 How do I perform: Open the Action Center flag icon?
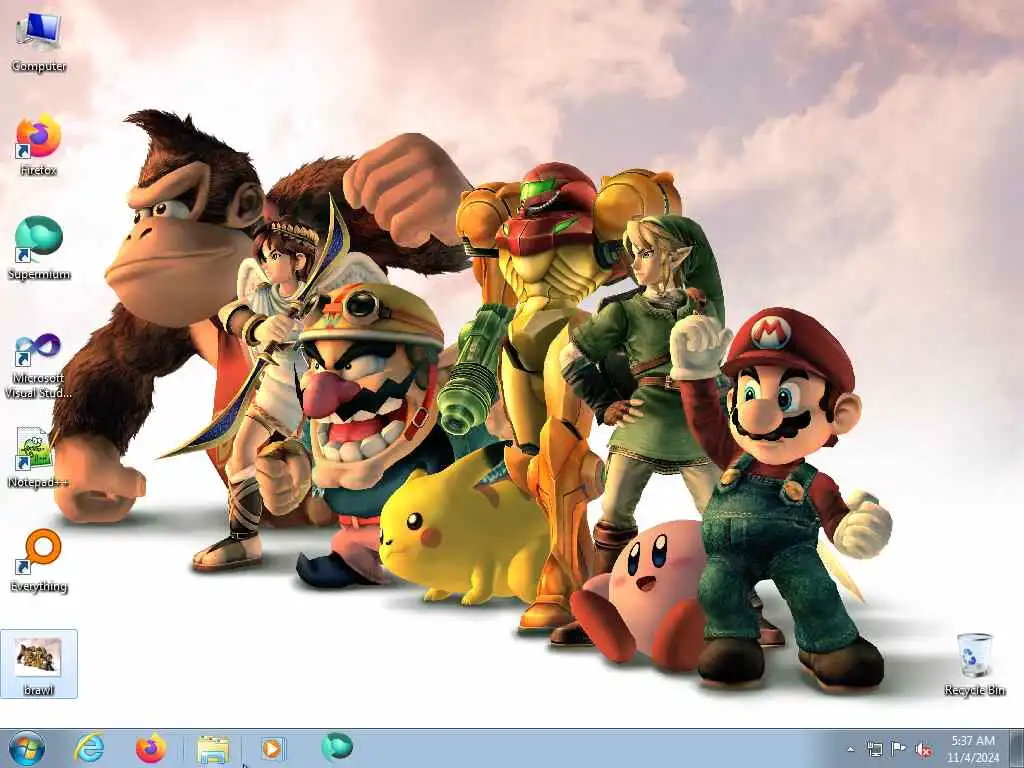tap(899, 750)
